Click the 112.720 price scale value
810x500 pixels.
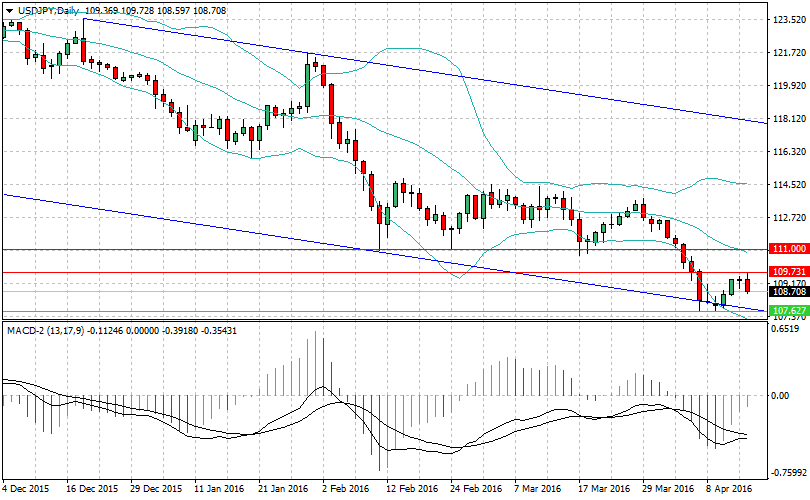pos(789,217)
